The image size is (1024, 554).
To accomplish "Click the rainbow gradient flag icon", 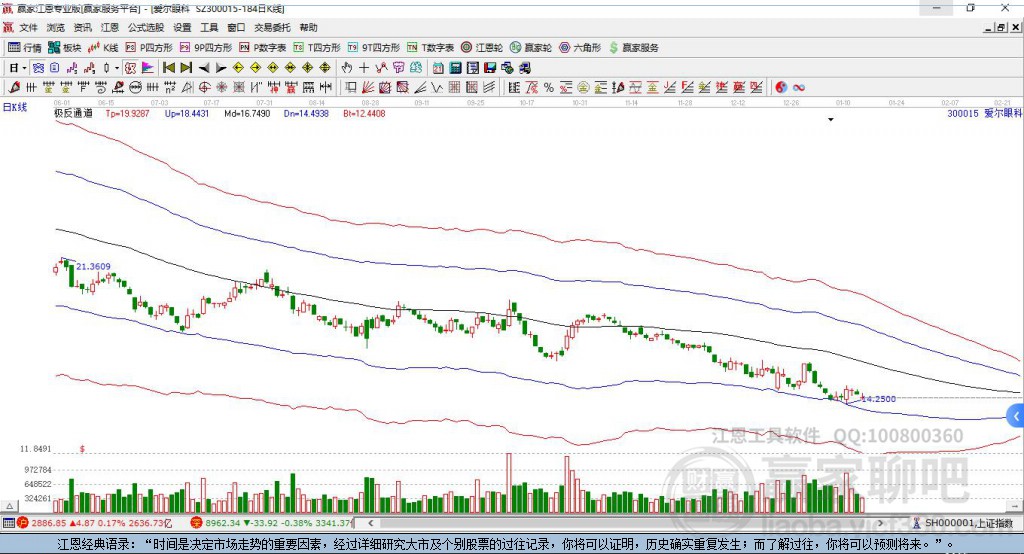I will tap(148, 68).
